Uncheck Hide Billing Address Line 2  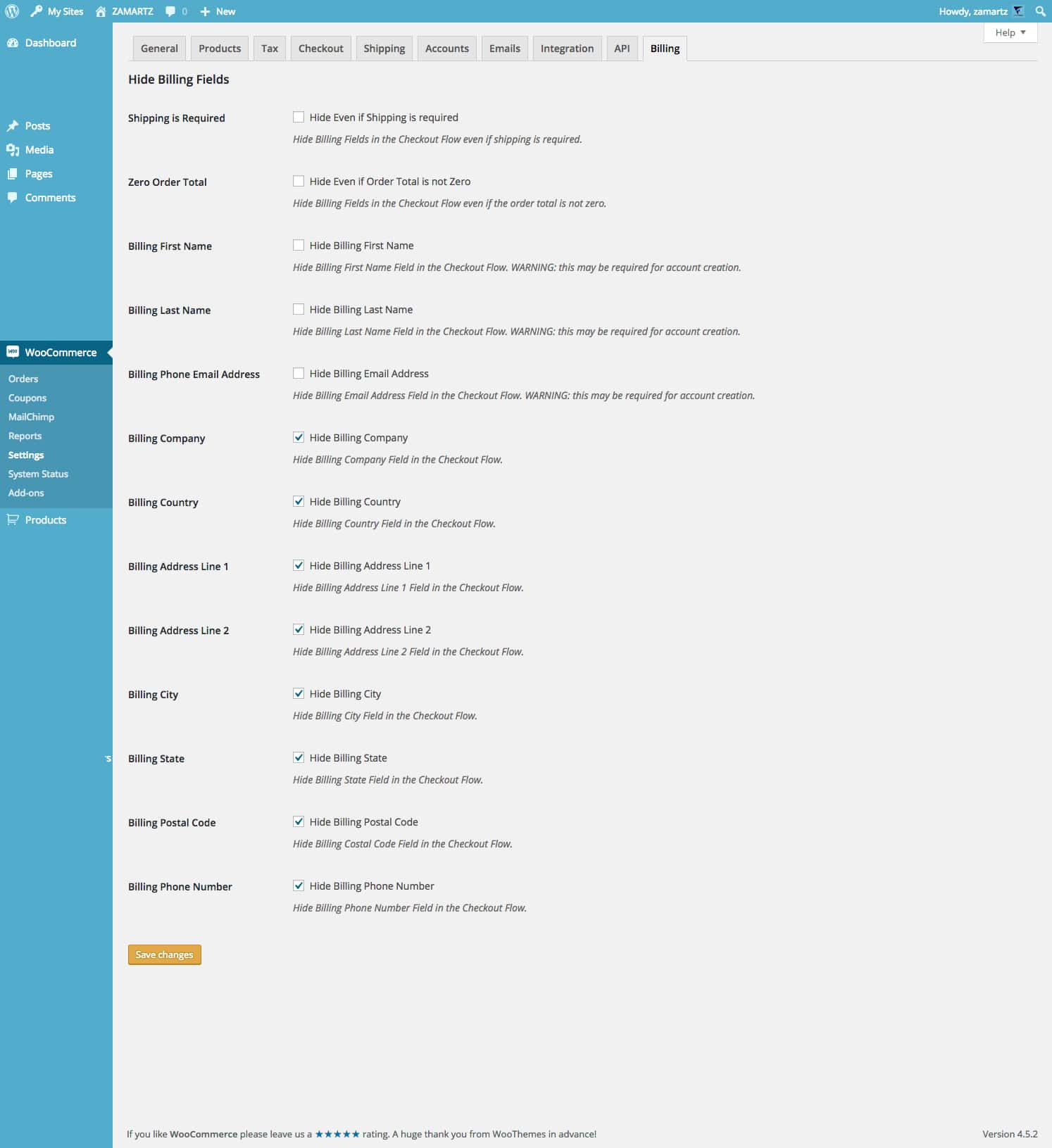299,629
